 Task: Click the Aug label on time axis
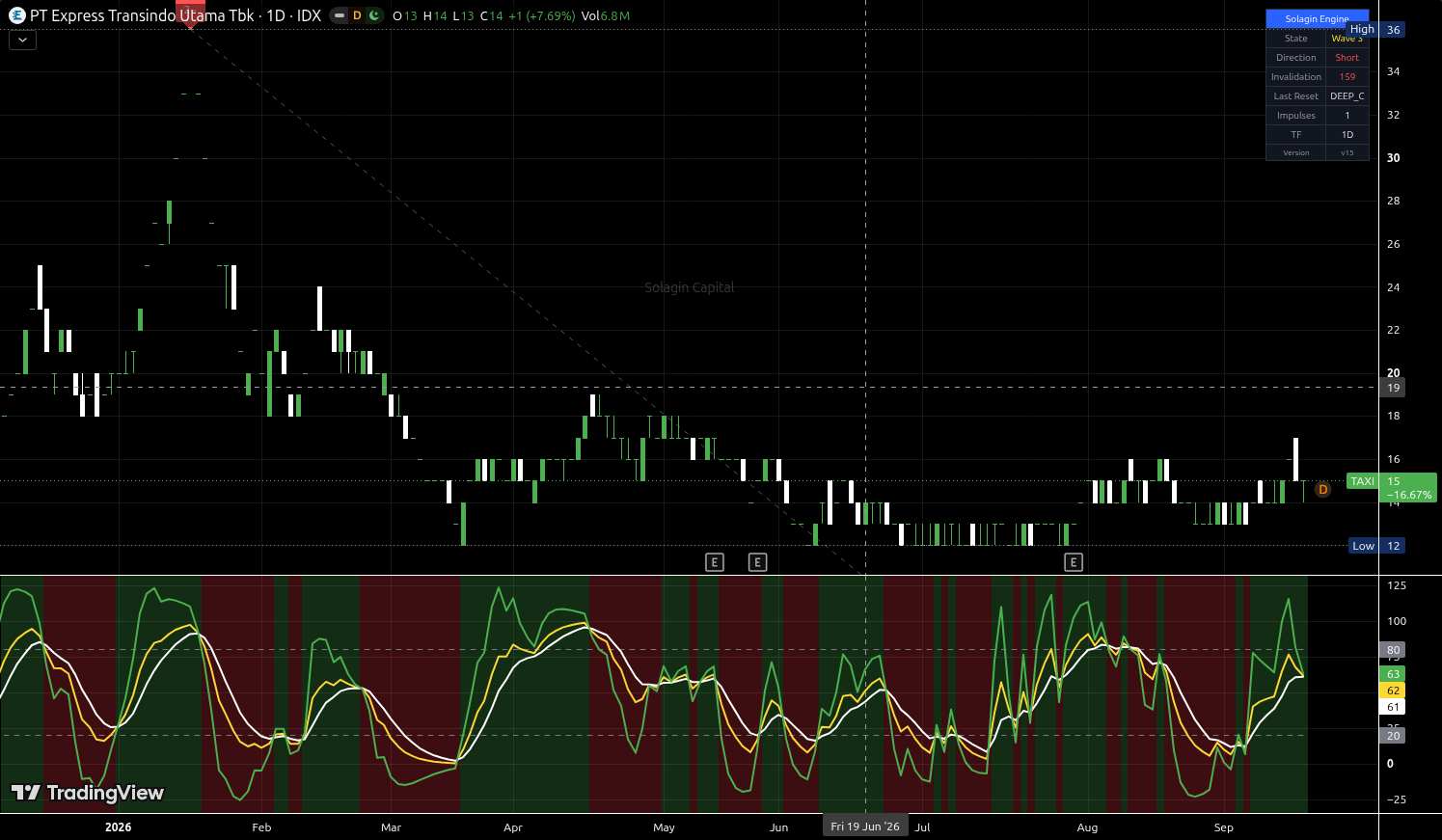1087,827
